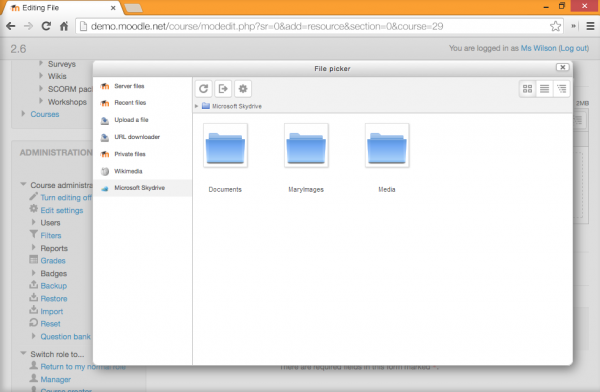The width and height of the screenshot is (600, 392).
Task: Expand the Surveys tree item
Action: (x=41, y=64)
